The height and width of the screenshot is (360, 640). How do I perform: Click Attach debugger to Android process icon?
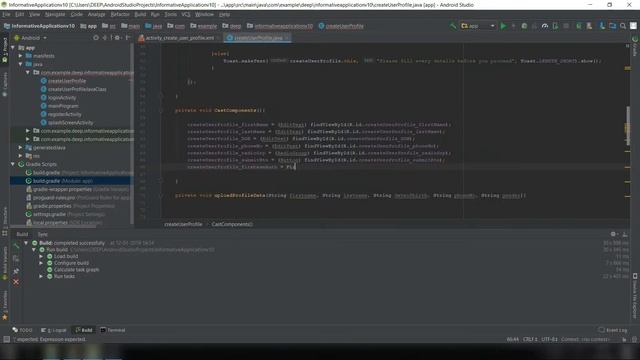point(555,26)
